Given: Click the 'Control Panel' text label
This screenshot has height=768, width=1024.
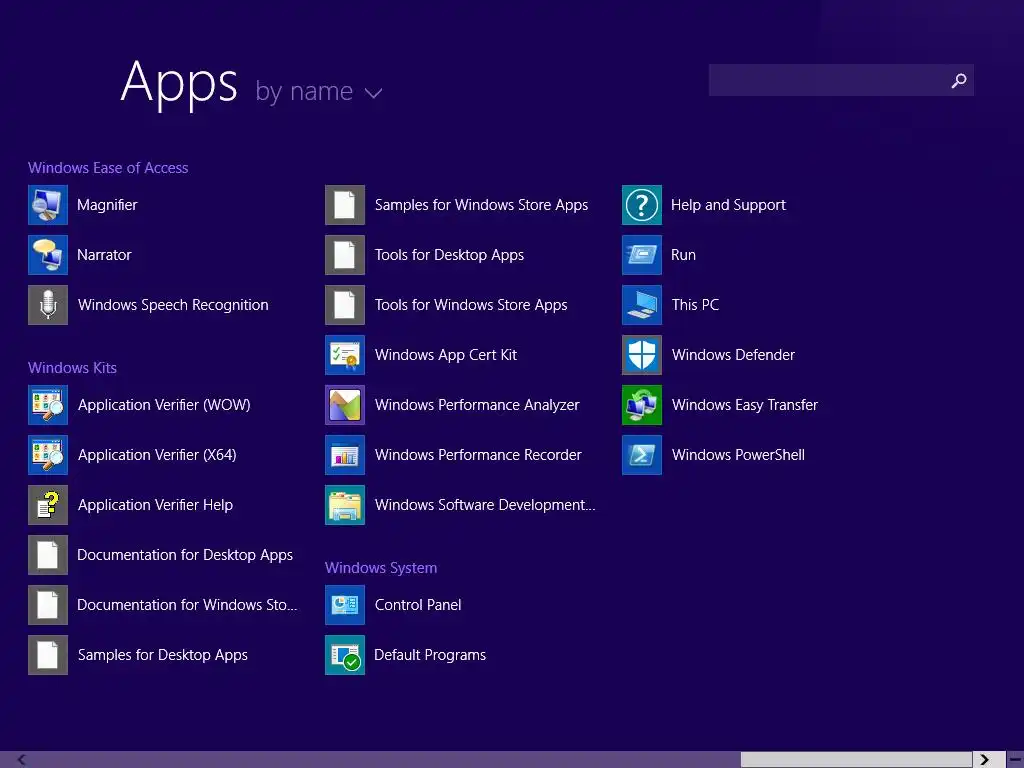Looking at the screenshot, I should click(x=418, y=605).
